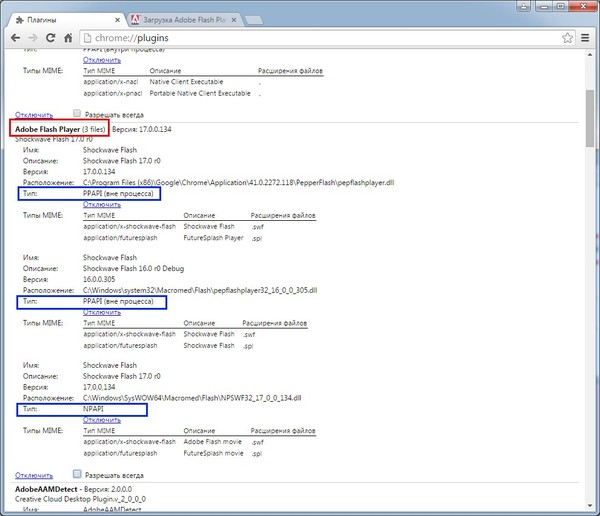Open the Chrome hamburger menu

(x=585, y=38)
